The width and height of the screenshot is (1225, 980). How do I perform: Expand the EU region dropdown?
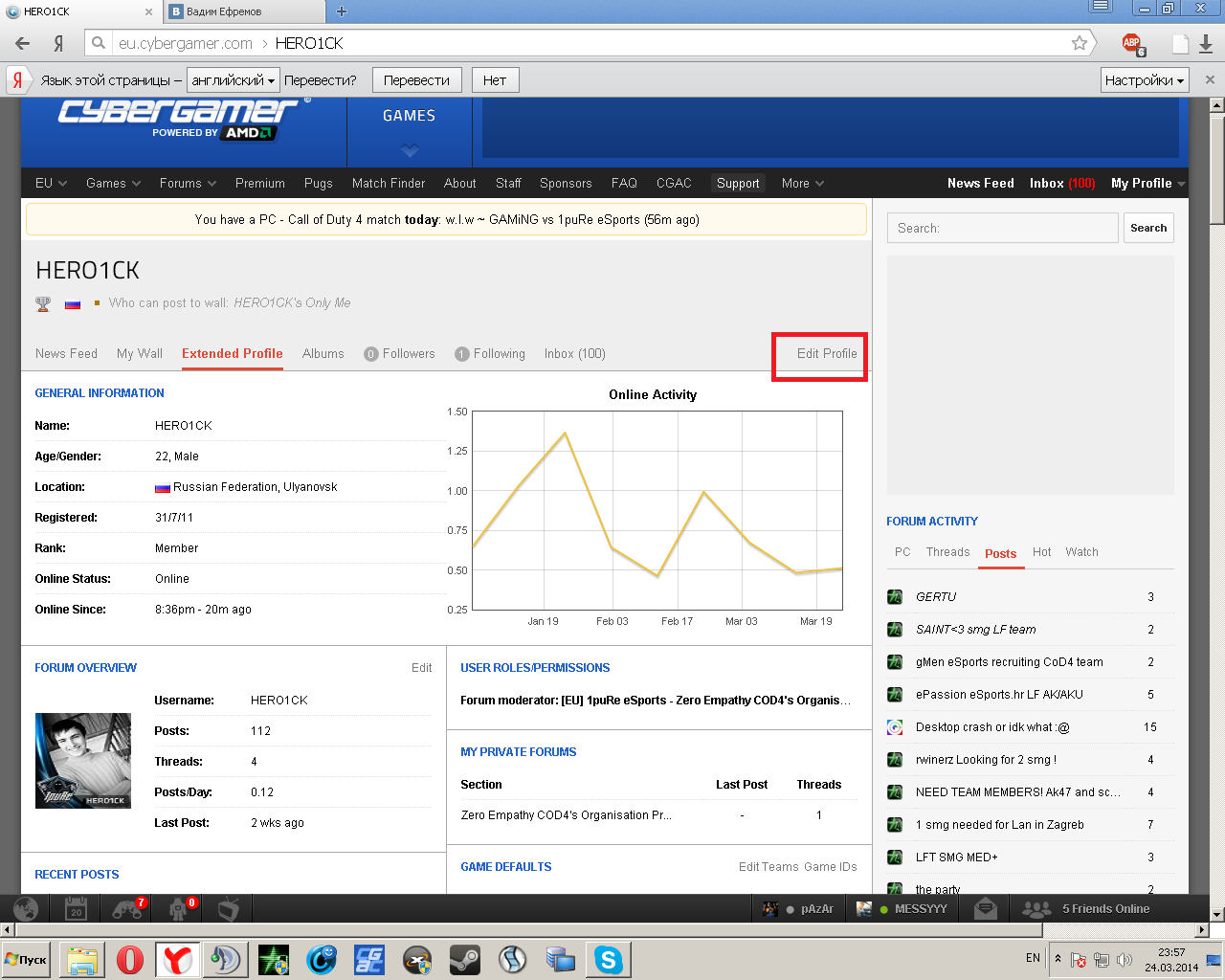(51, 184)
